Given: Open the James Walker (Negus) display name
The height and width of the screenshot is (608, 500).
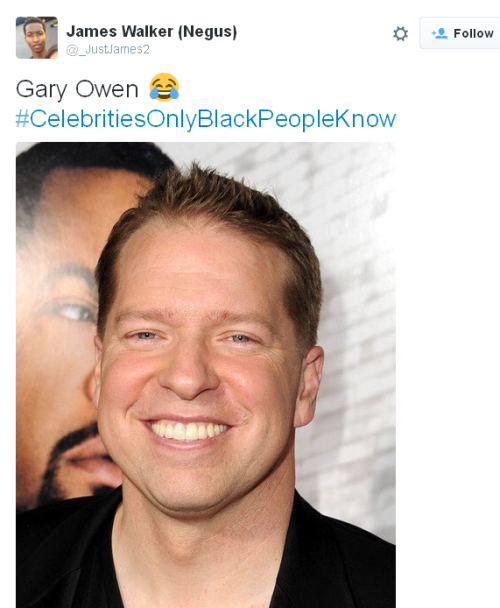Looking at the screenshot, I should [152, 31].
